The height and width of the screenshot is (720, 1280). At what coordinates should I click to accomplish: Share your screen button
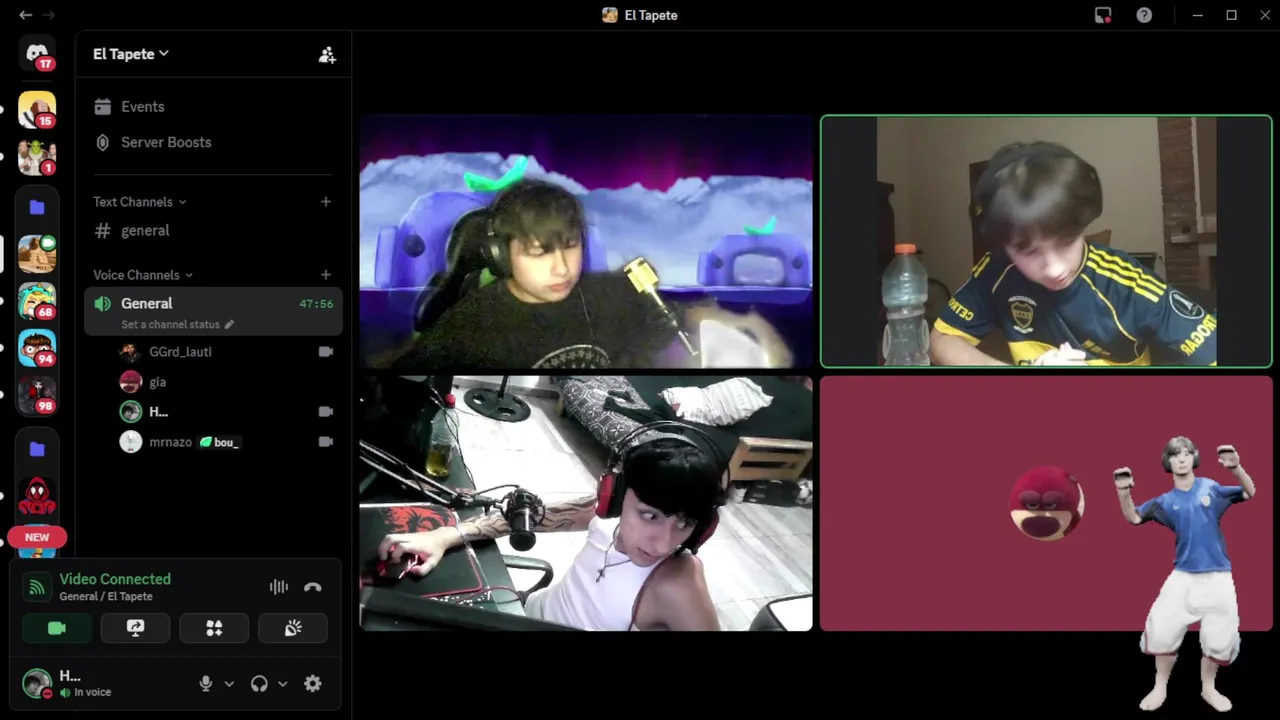tap(135, 628)
